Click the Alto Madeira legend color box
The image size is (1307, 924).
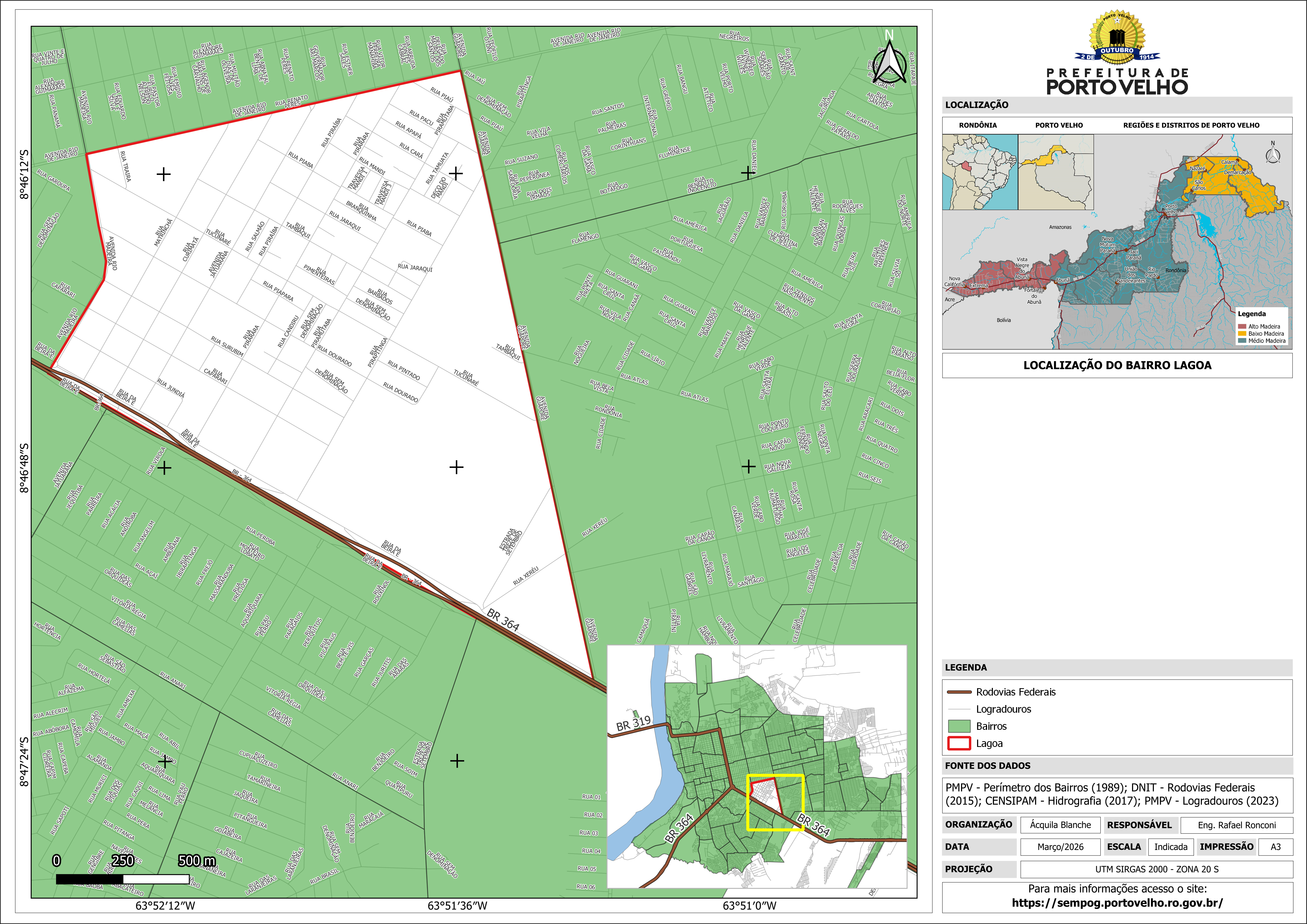point(1242,326)
